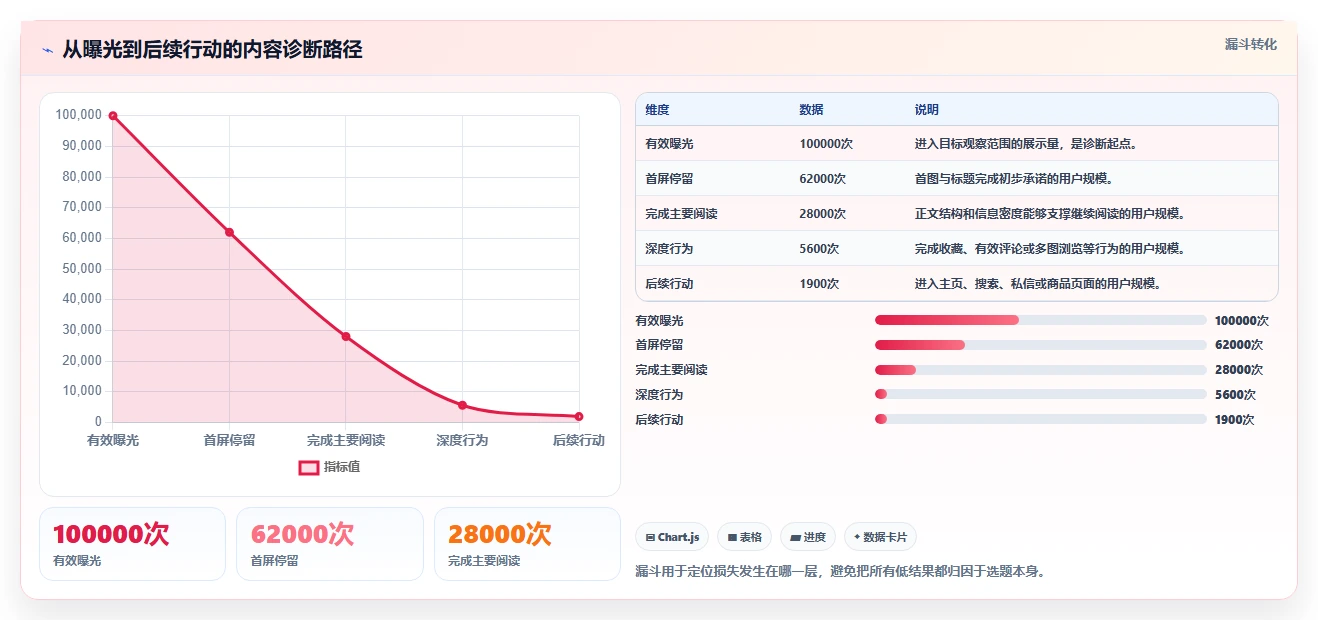Click the description starting 首图与标题
The width and height of the screenshot is (1318, 620).
pos(1014,179)
